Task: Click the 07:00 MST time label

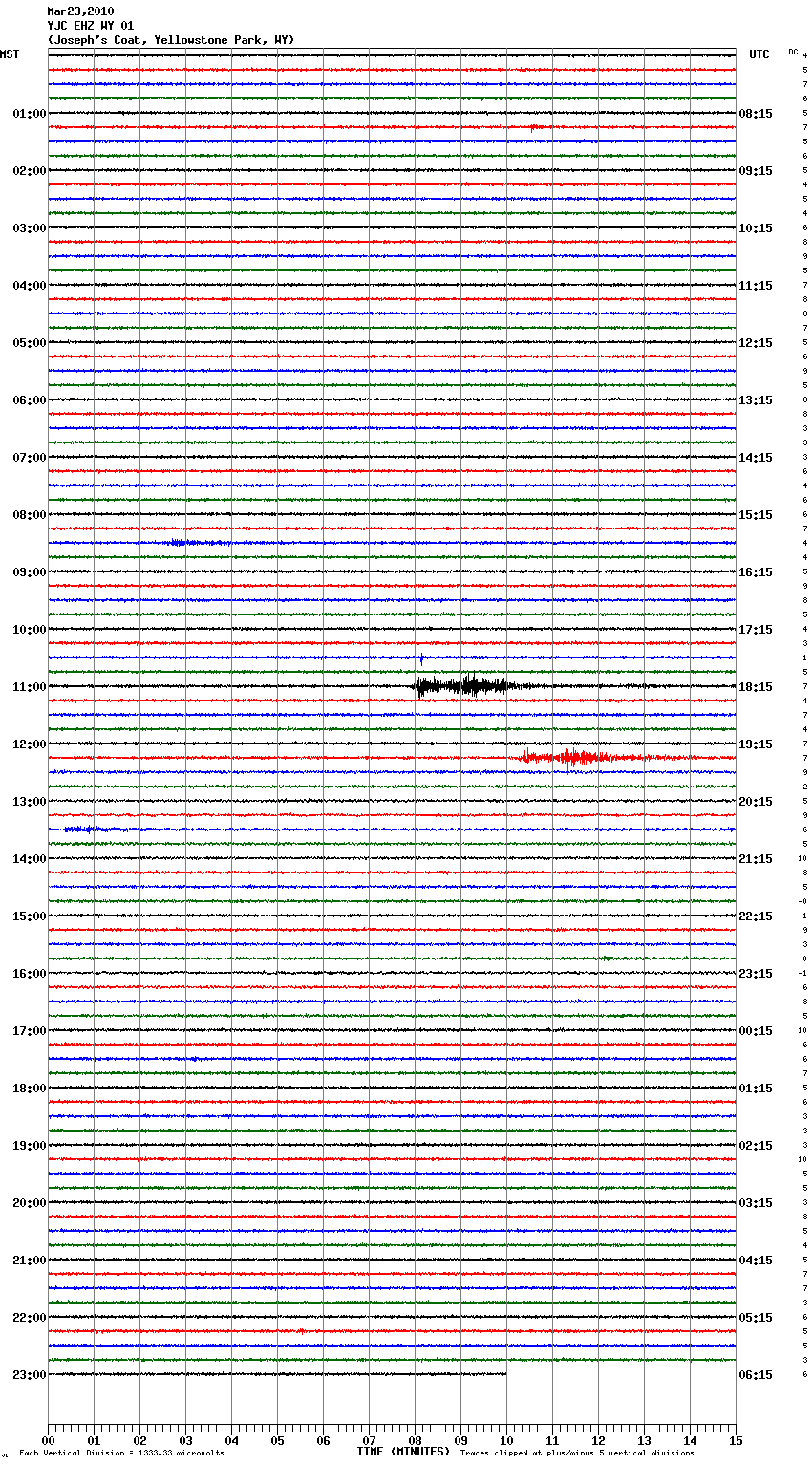Action: coord(30,458)
